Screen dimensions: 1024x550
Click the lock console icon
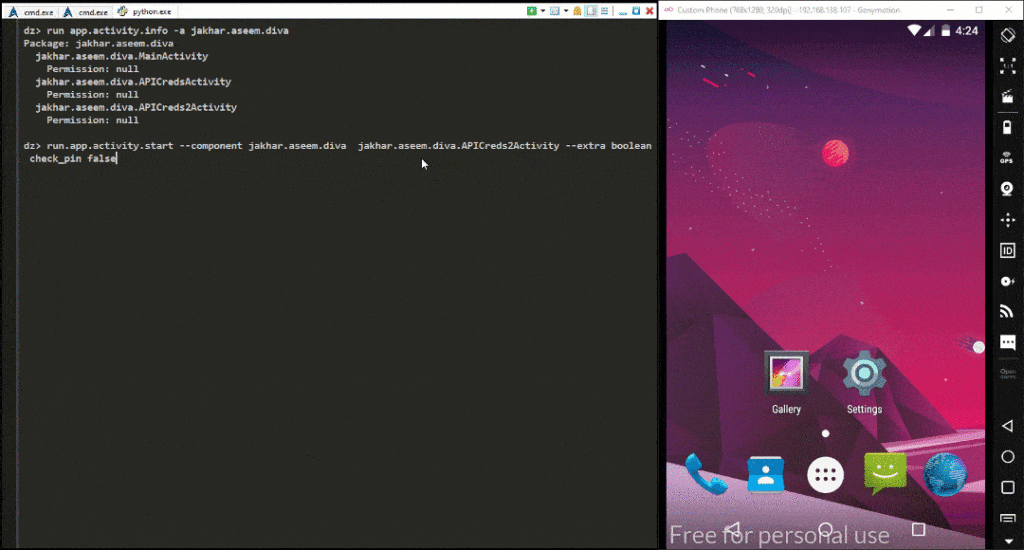[577, 11]
